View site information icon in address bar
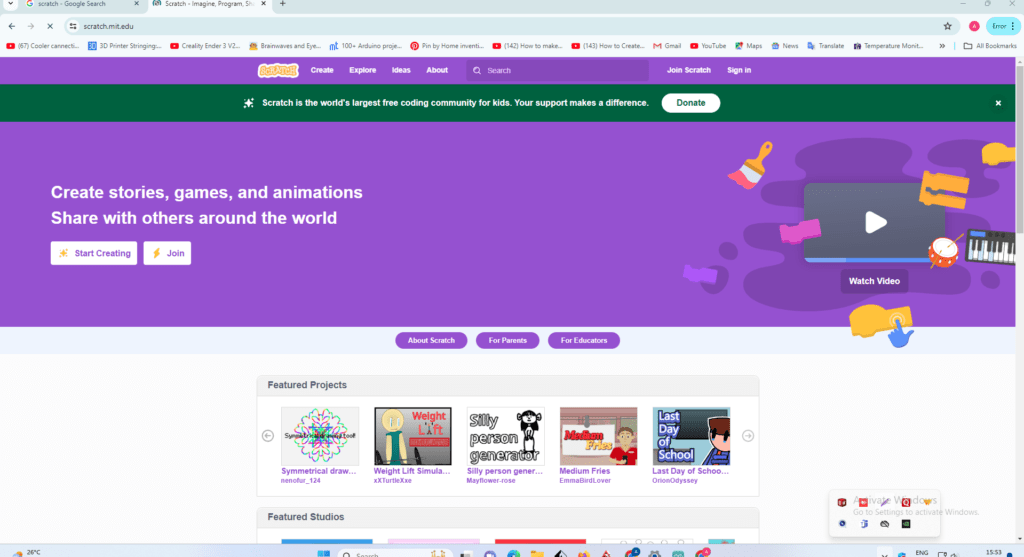 73,26
